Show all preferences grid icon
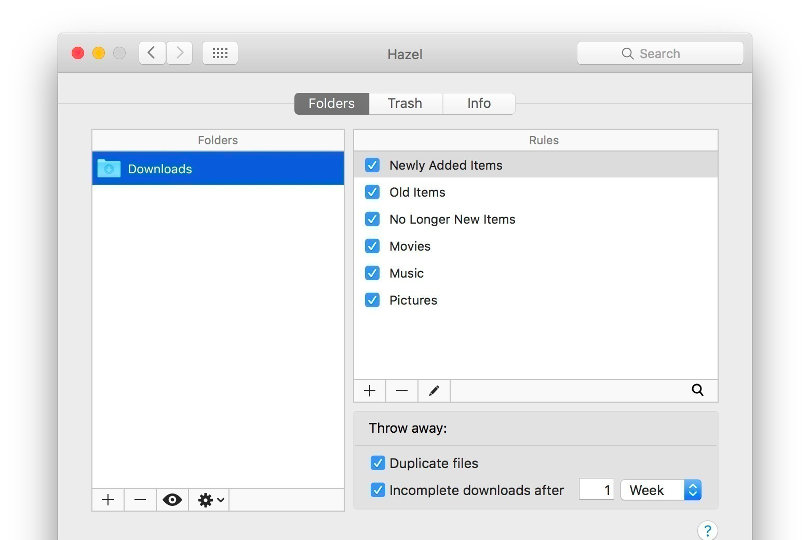Image resolution: width=810 pixels, height=540 pixels. point(220,53)
